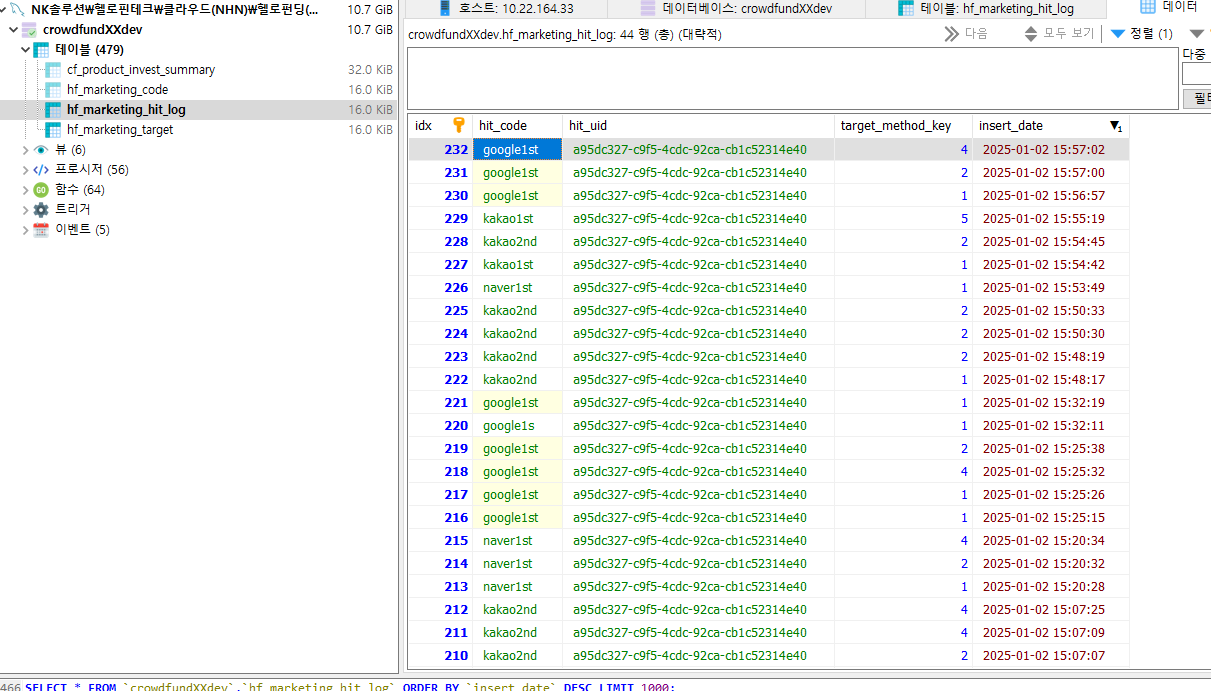Image resolution: width=1211 pixels, height=691 pixels.
Task: Select hit_uid cell in row 230
Action: point(698,196)
